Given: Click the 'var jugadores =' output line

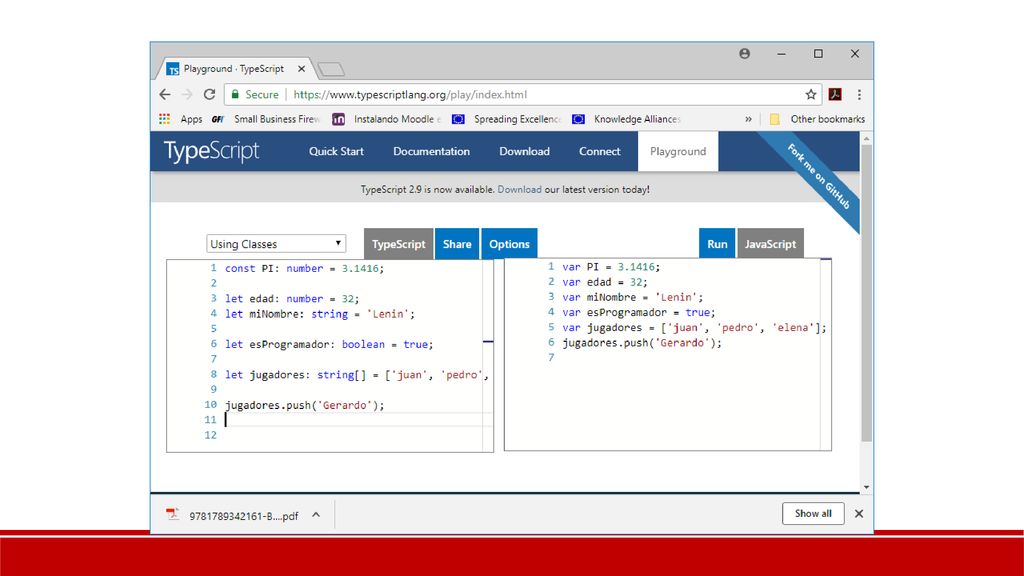Looking at the screenshot, I should pyautogui.click(x=694, y=328).
